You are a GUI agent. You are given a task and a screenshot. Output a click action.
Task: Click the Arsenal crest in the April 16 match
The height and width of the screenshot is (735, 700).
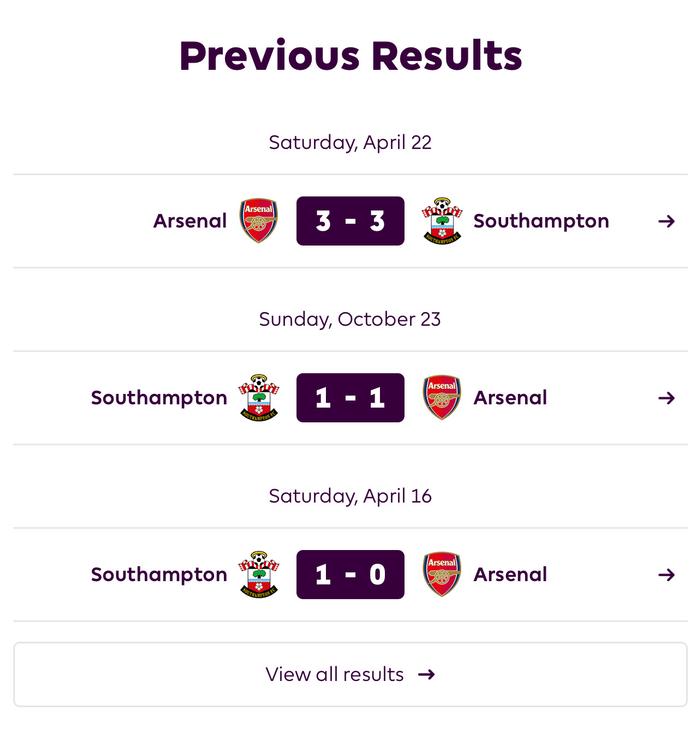pyautogui.click(x=442, y=574)
